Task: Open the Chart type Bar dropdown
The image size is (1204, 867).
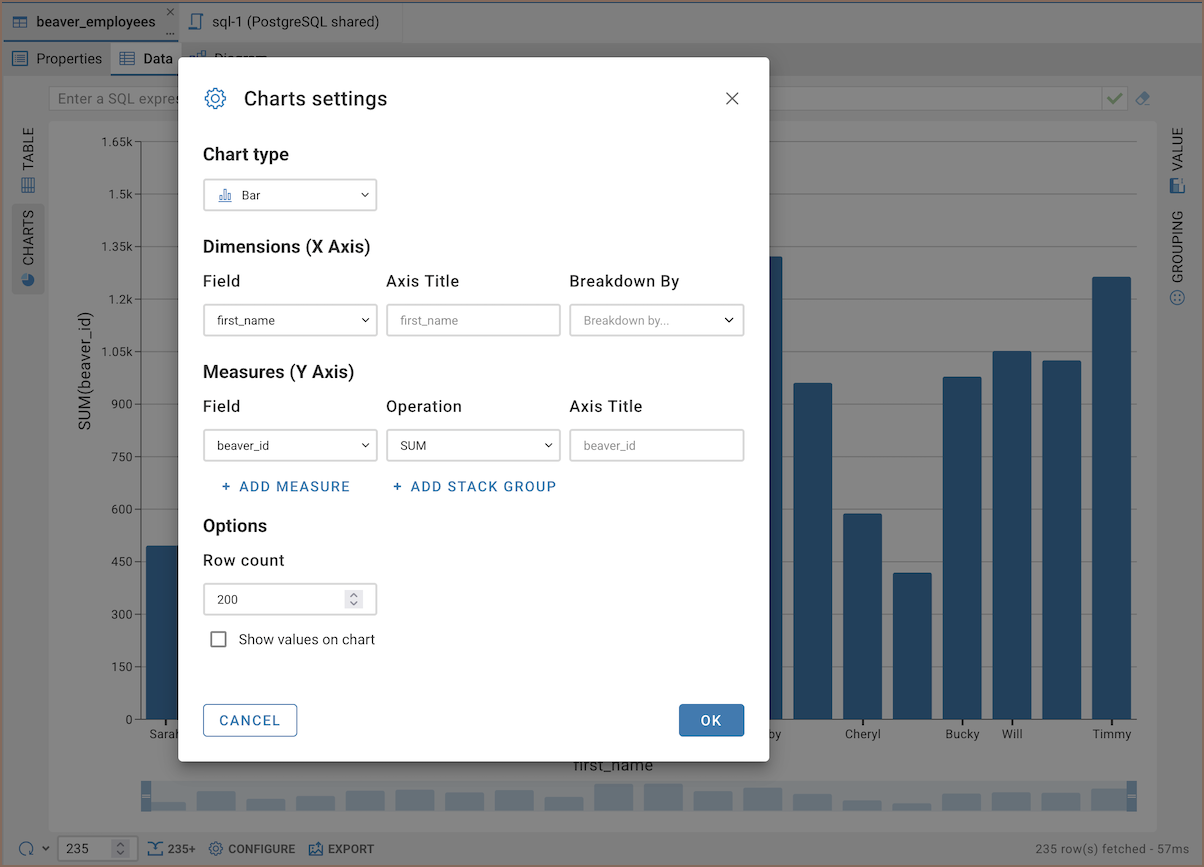Action: coord(290,195)
